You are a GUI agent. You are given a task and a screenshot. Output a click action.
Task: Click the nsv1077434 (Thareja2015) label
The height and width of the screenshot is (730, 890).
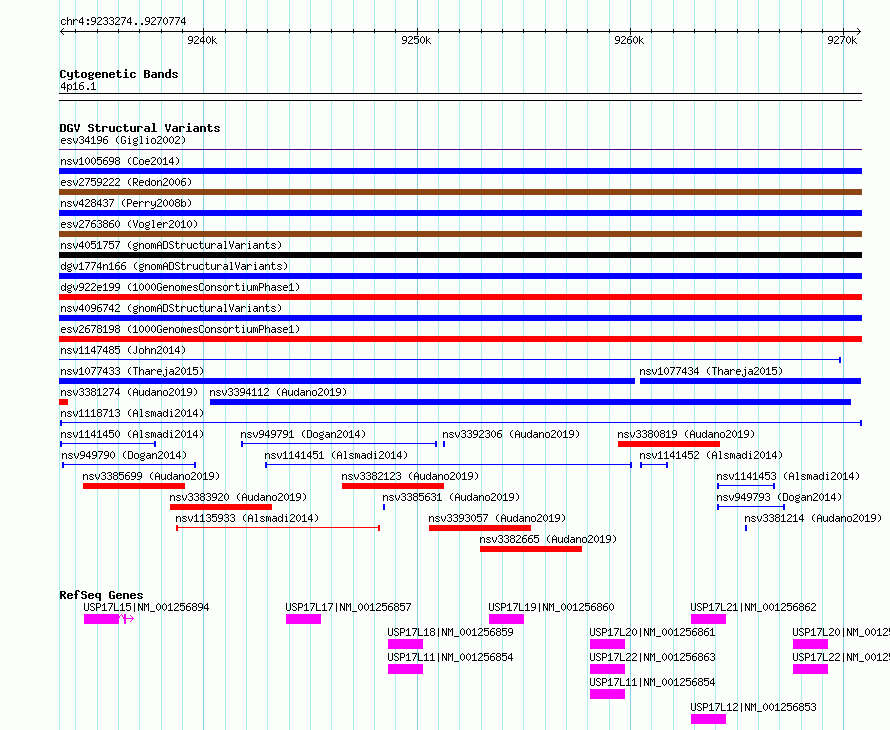[711, 371]
